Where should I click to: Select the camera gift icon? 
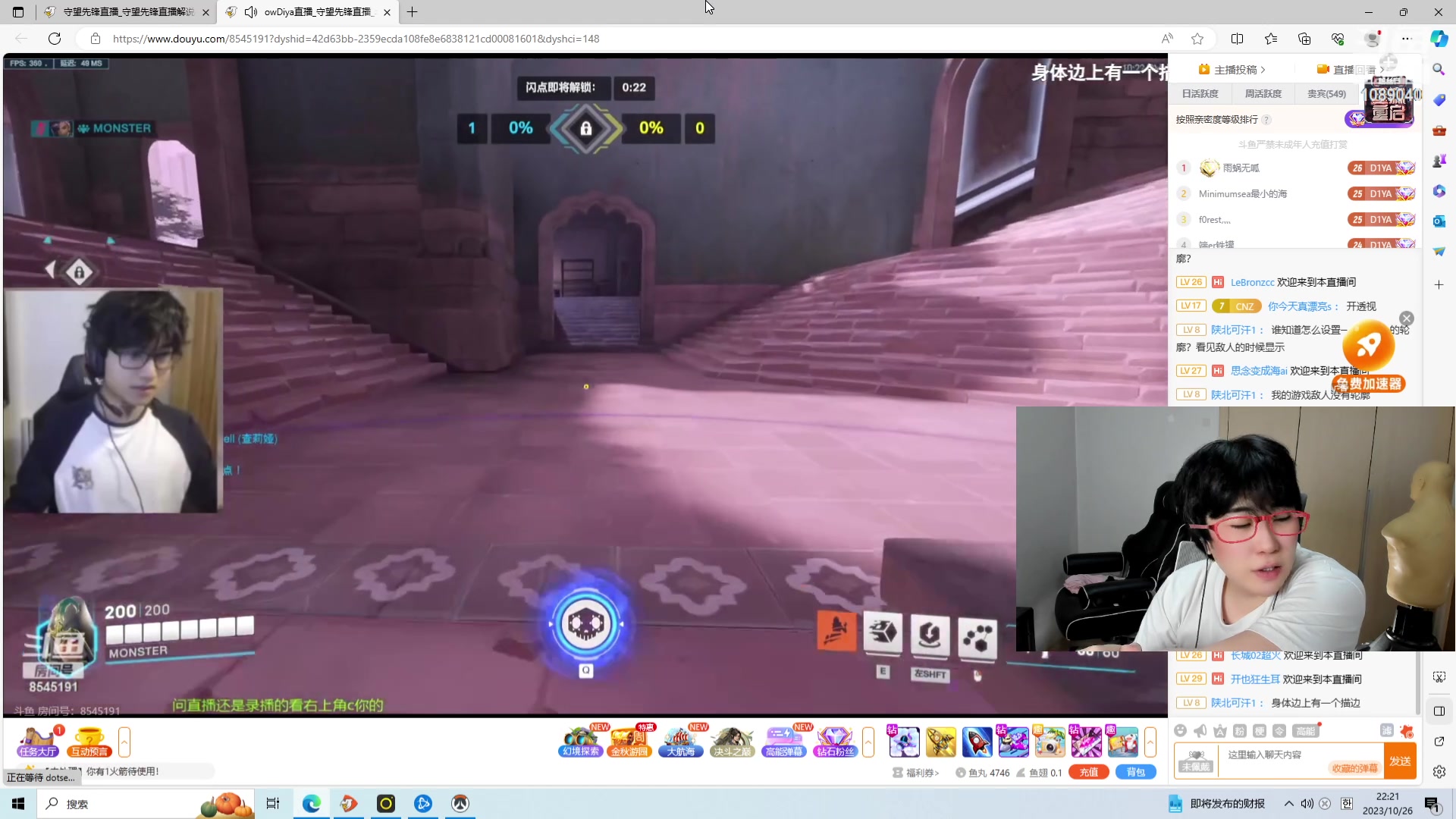click(x=1050, y=742)
